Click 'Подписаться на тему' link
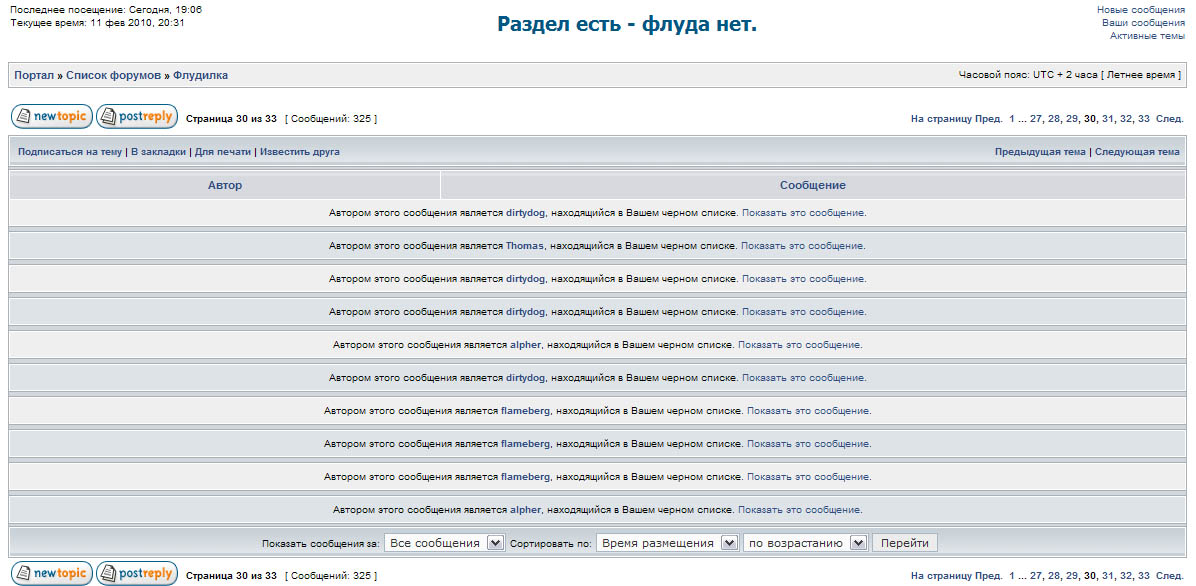Viewport: 1196px width, 586px height. (x=69, y=152)
